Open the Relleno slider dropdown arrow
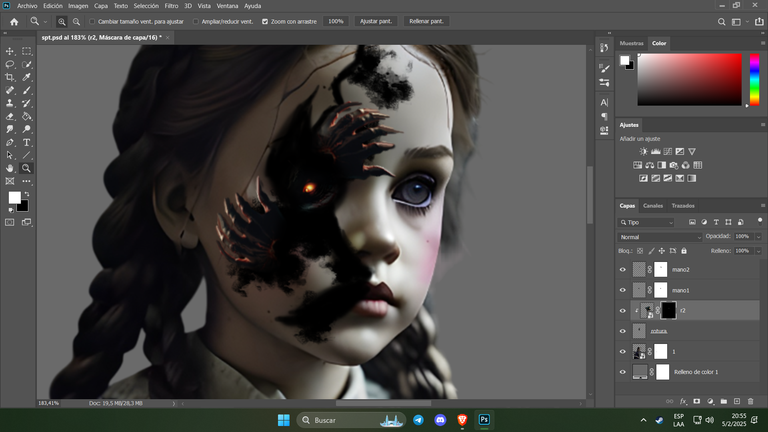The image size is (768, 432). coord(758,251)
